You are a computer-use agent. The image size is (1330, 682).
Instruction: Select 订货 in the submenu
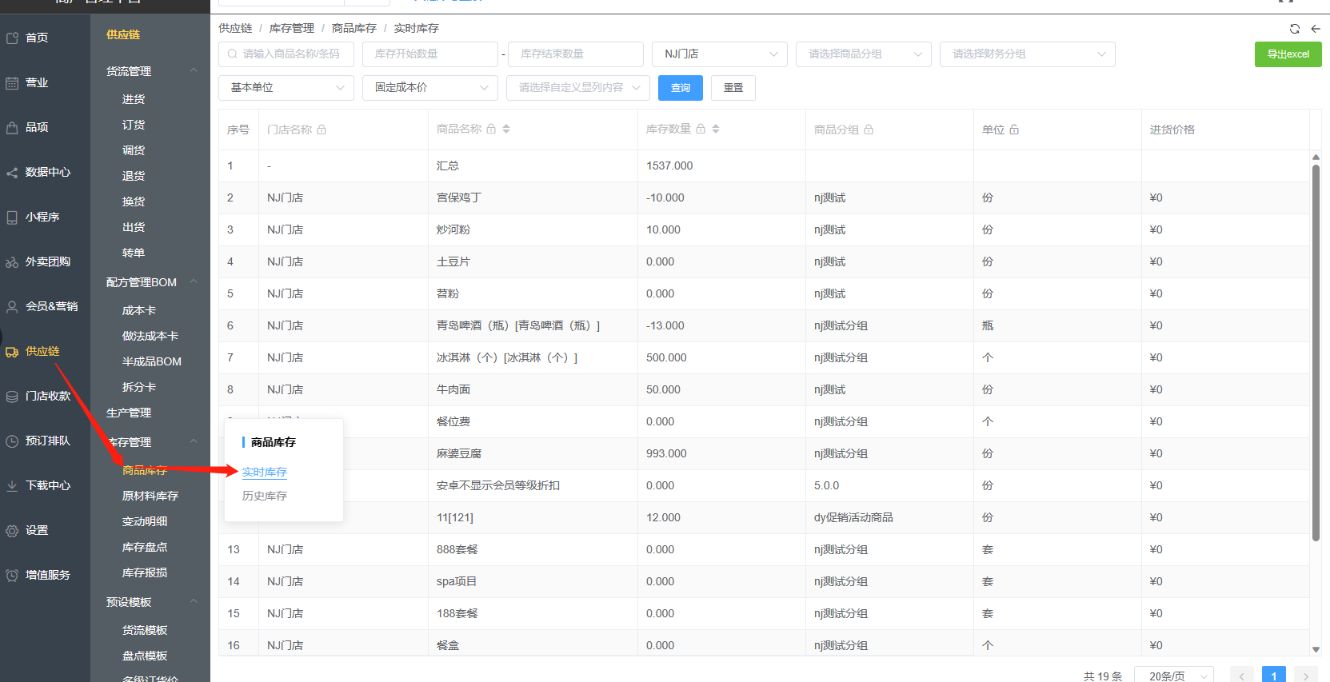133,125
